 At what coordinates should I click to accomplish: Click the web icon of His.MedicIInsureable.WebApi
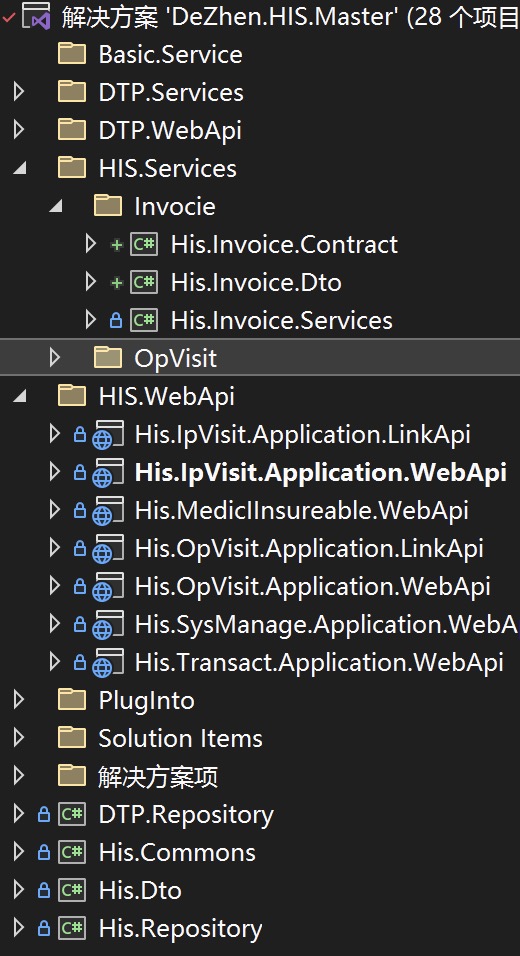click(x=107, y=511)
